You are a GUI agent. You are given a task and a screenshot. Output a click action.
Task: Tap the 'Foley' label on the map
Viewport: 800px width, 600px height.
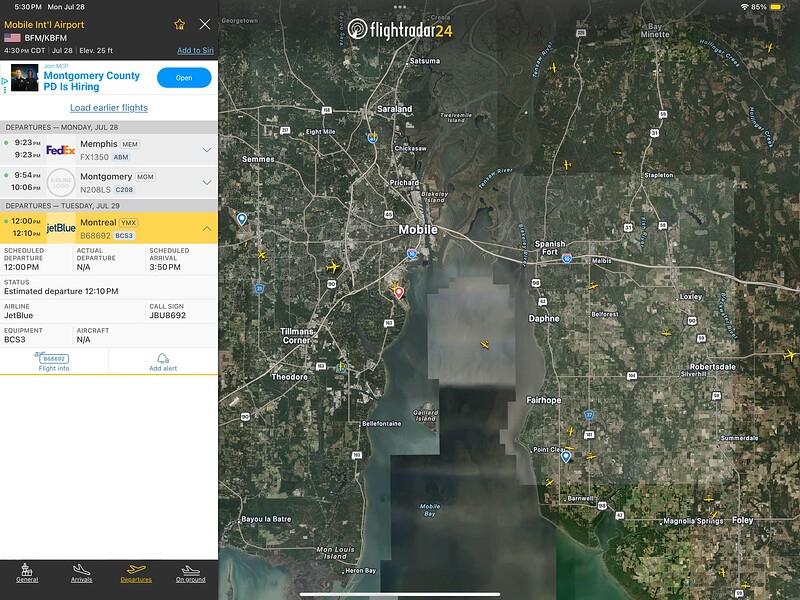point(743,520)
